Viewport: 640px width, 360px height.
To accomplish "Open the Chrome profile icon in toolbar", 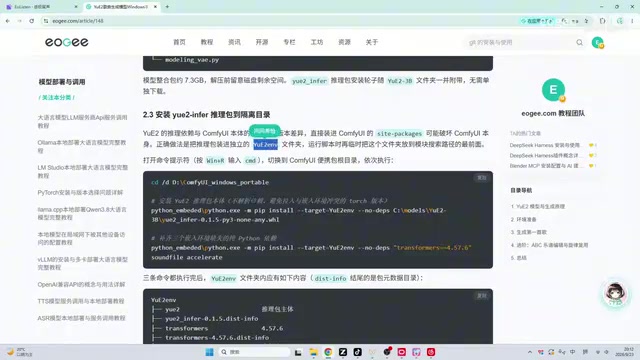I will pos(620,21).
